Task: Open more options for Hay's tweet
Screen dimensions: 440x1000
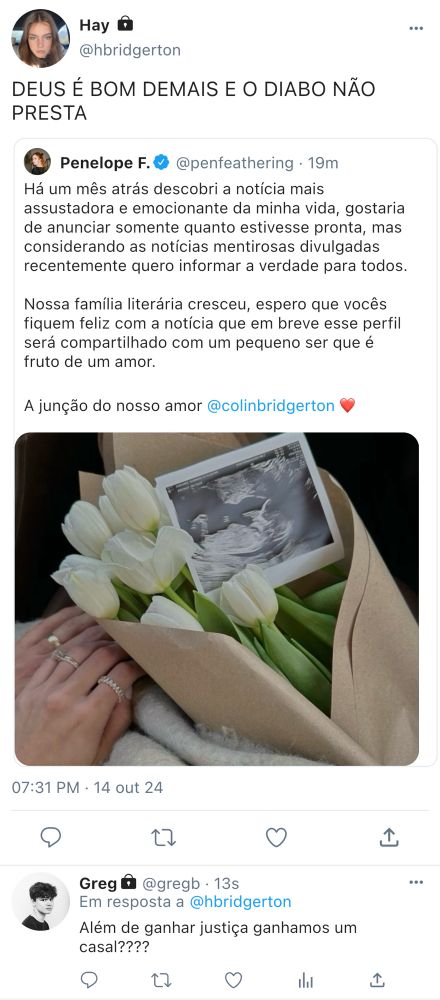Action: tap(416, 29)
